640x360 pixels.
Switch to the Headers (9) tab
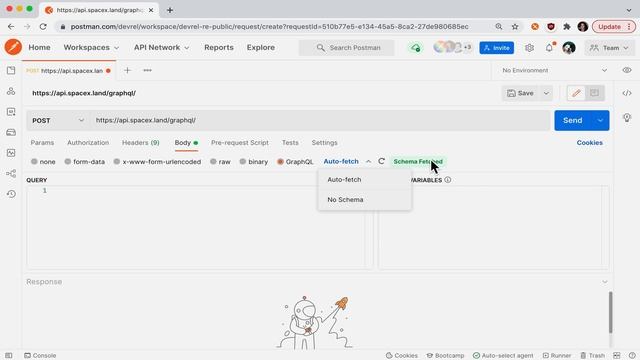pos(140,142)
